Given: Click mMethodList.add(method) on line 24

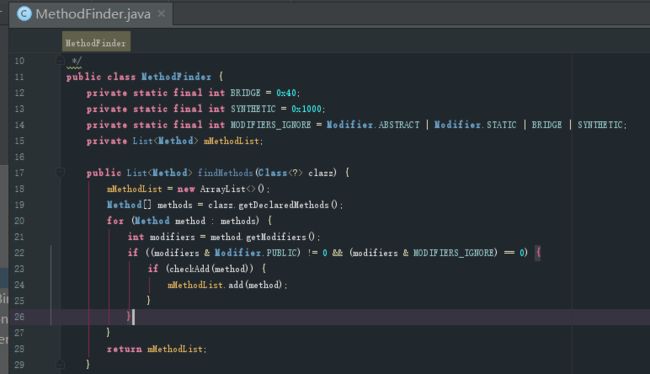Looking at the screenshot, I should [x=225, y=285].
